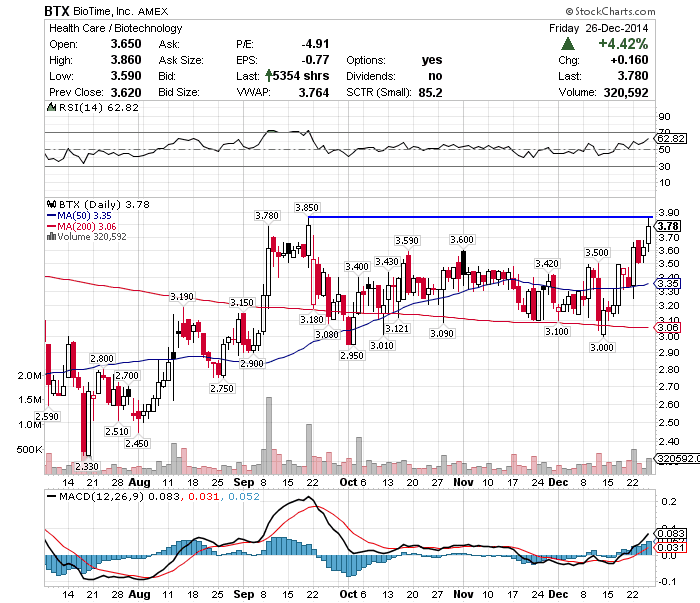Screen dimensions: 700x603
Task: Click the green up-triangle beside +4.42%
Action: click(567, 44)
